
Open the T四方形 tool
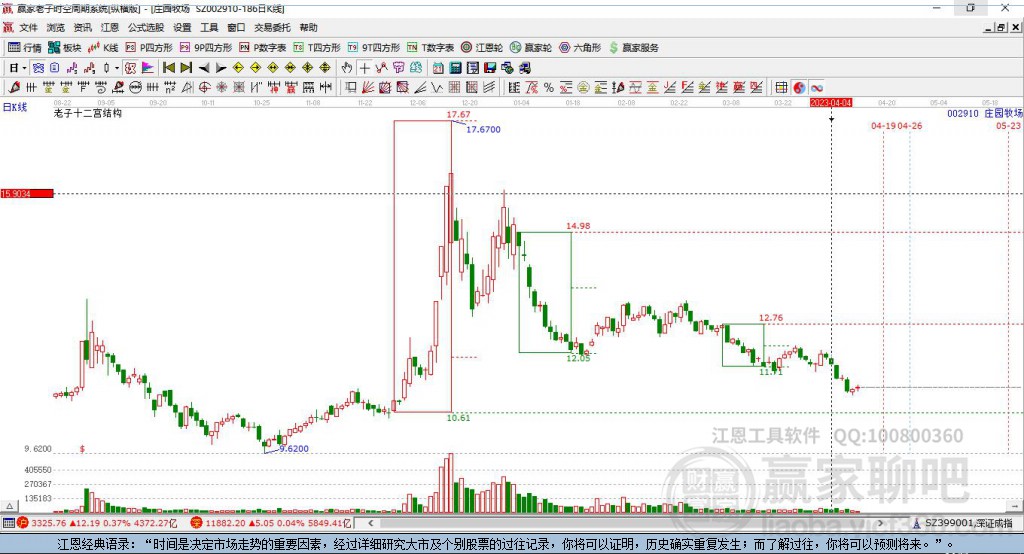click(317, 48)
